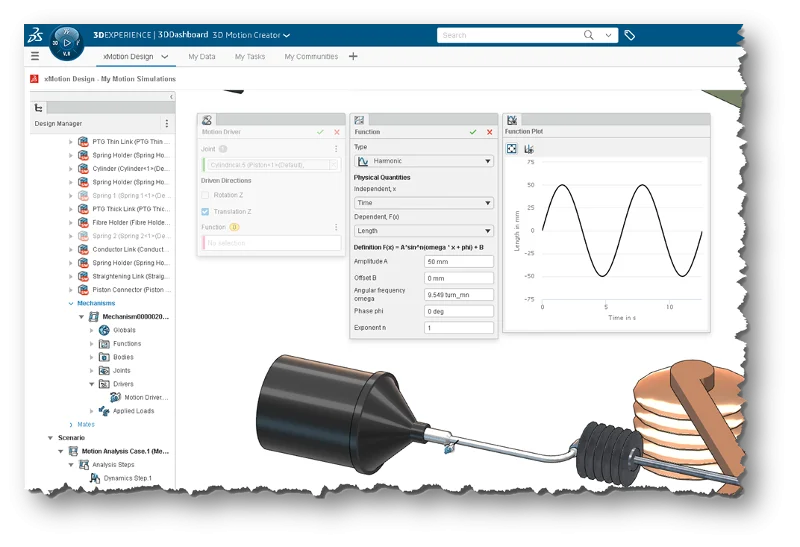Collapse the Mechanisms section

tap(71, 304)
